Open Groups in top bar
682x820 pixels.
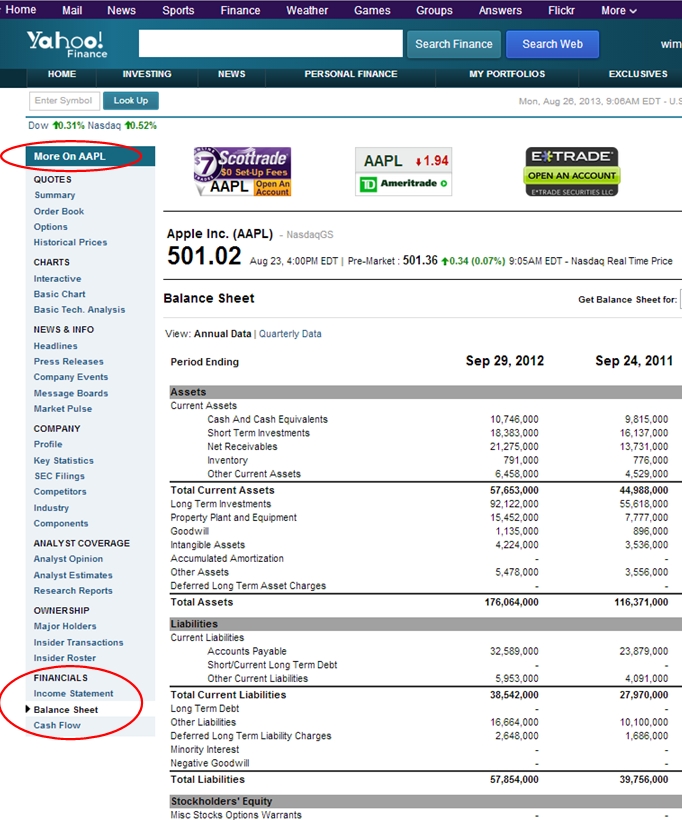click(x=434, y=10)
